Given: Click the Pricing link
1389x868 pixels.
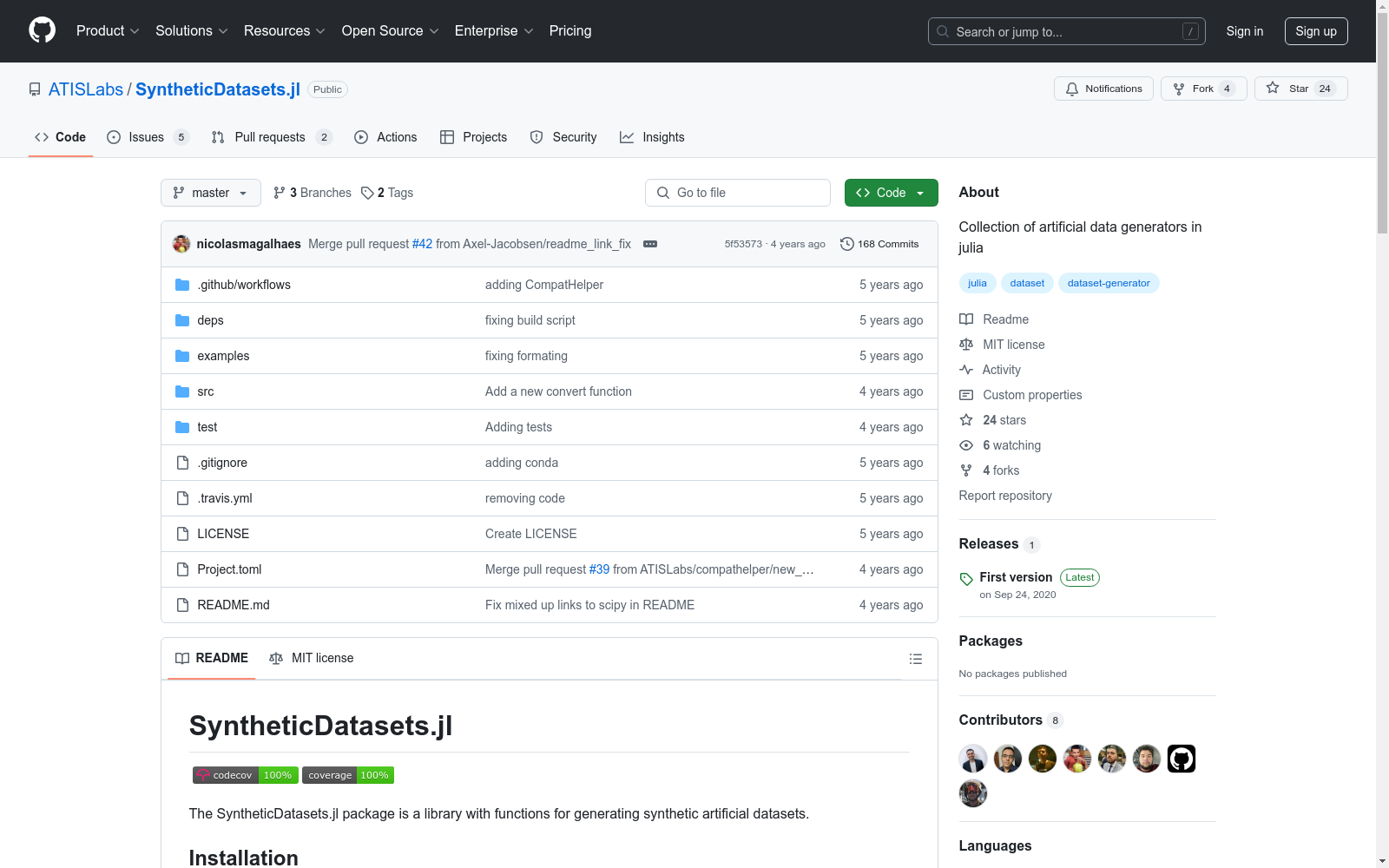Looking at the screenshot, I should pyautogui.click(x=570, y=31).
